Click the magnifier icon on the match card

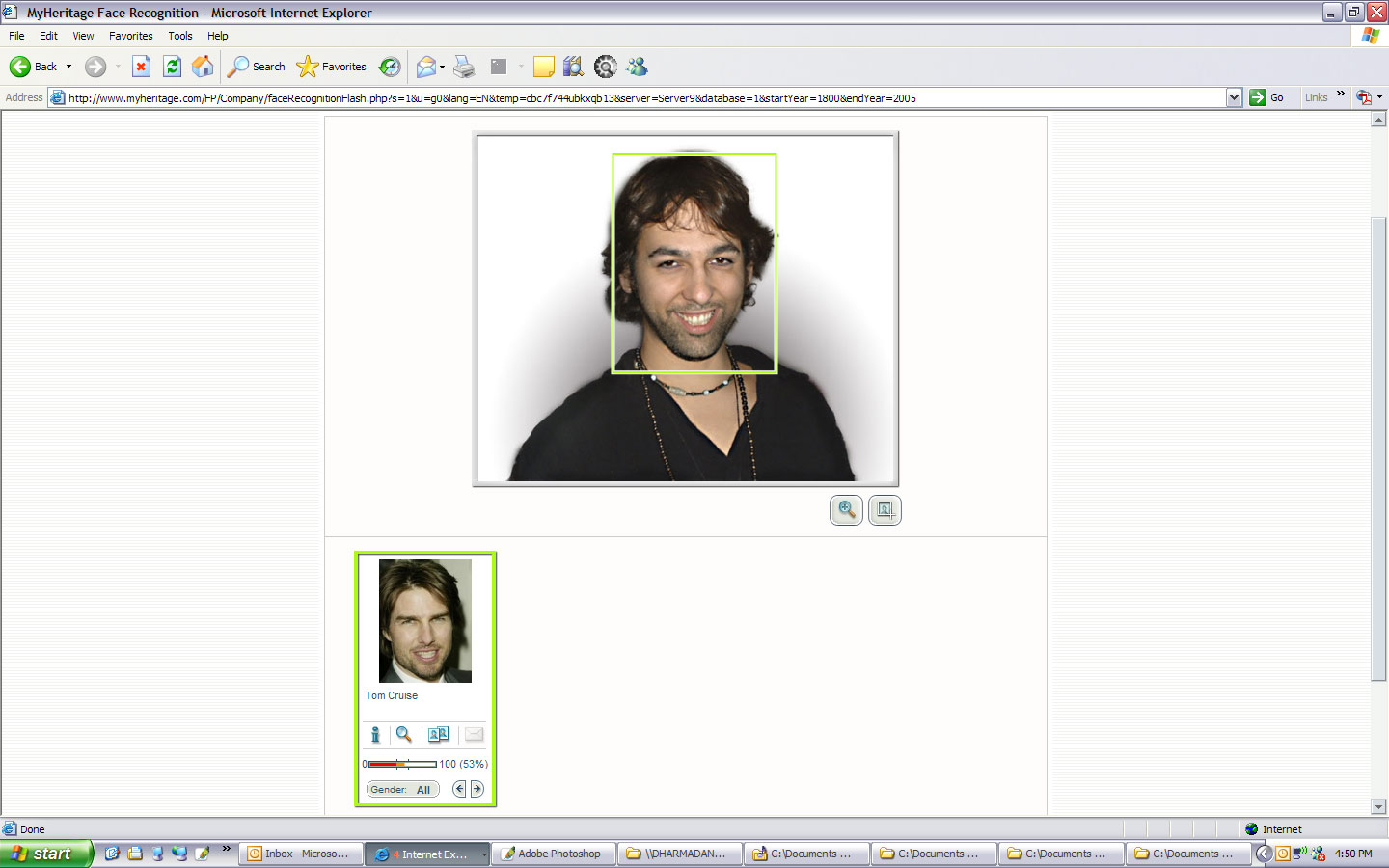point(404,735)
